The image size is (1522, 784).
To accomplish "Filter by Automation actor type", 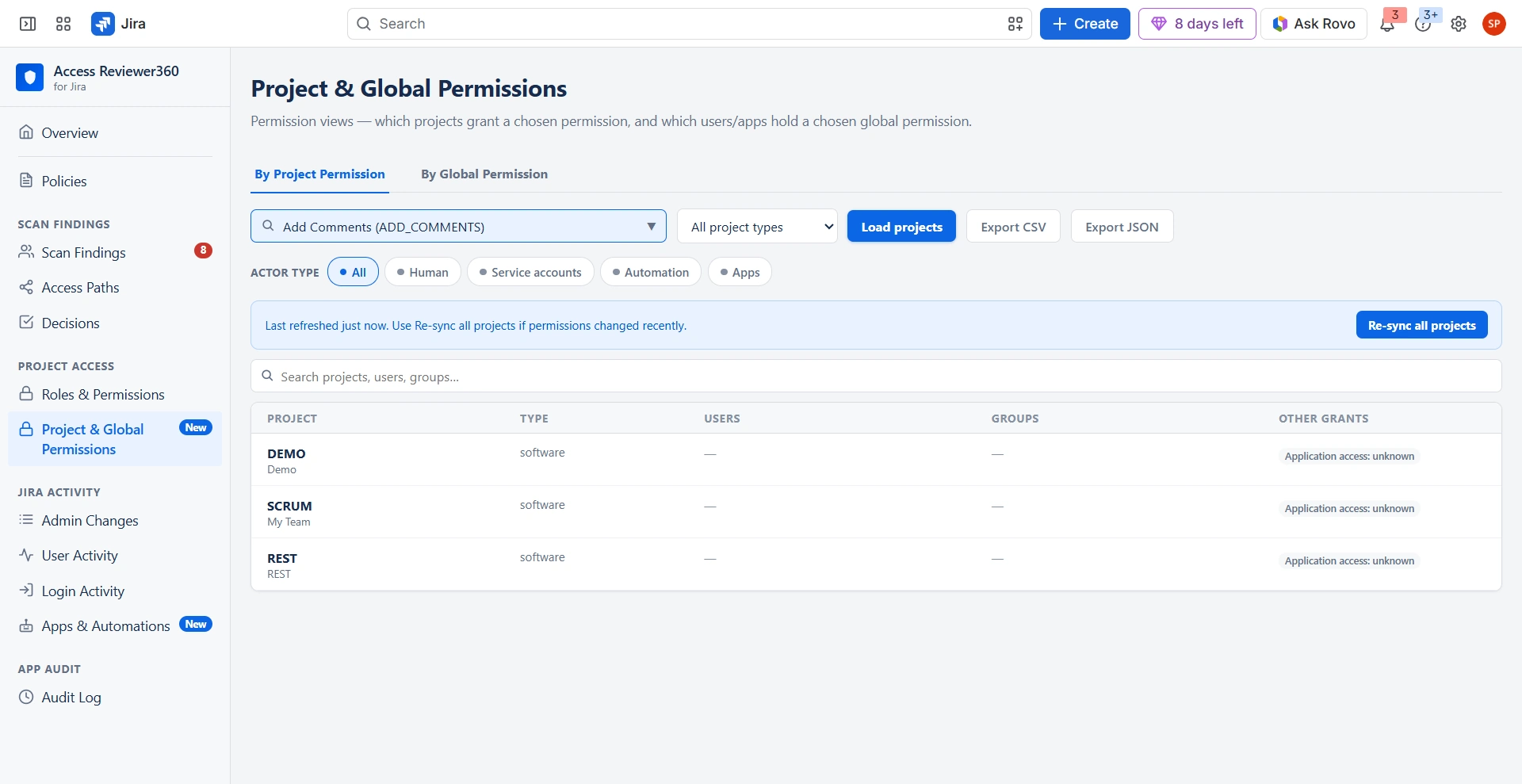I will pyautogui.click(x=651, y=272).
